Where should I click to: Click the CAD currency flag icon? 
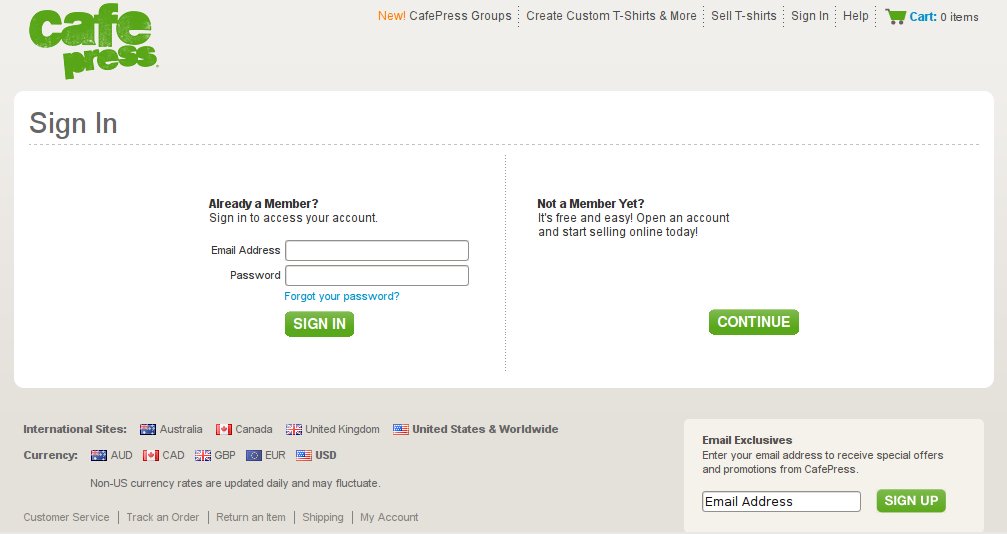click(151, 456)
